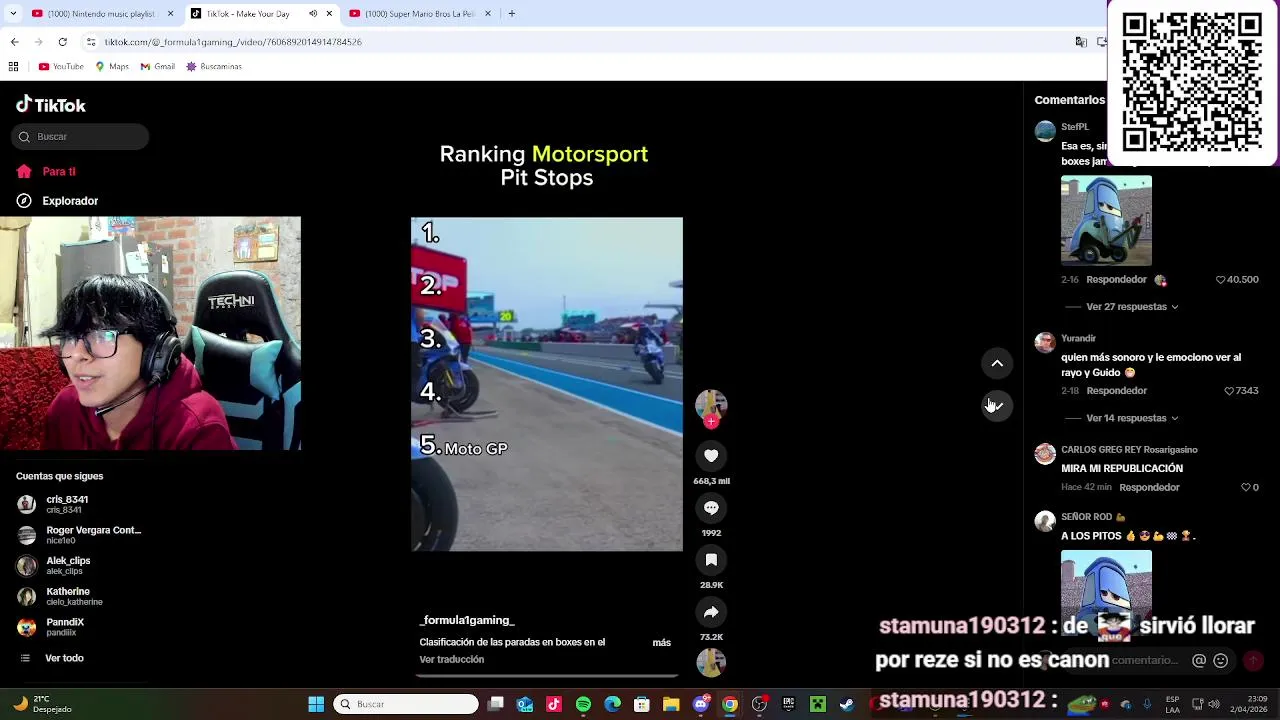Click the video player to pause

[x=547, y=384]
